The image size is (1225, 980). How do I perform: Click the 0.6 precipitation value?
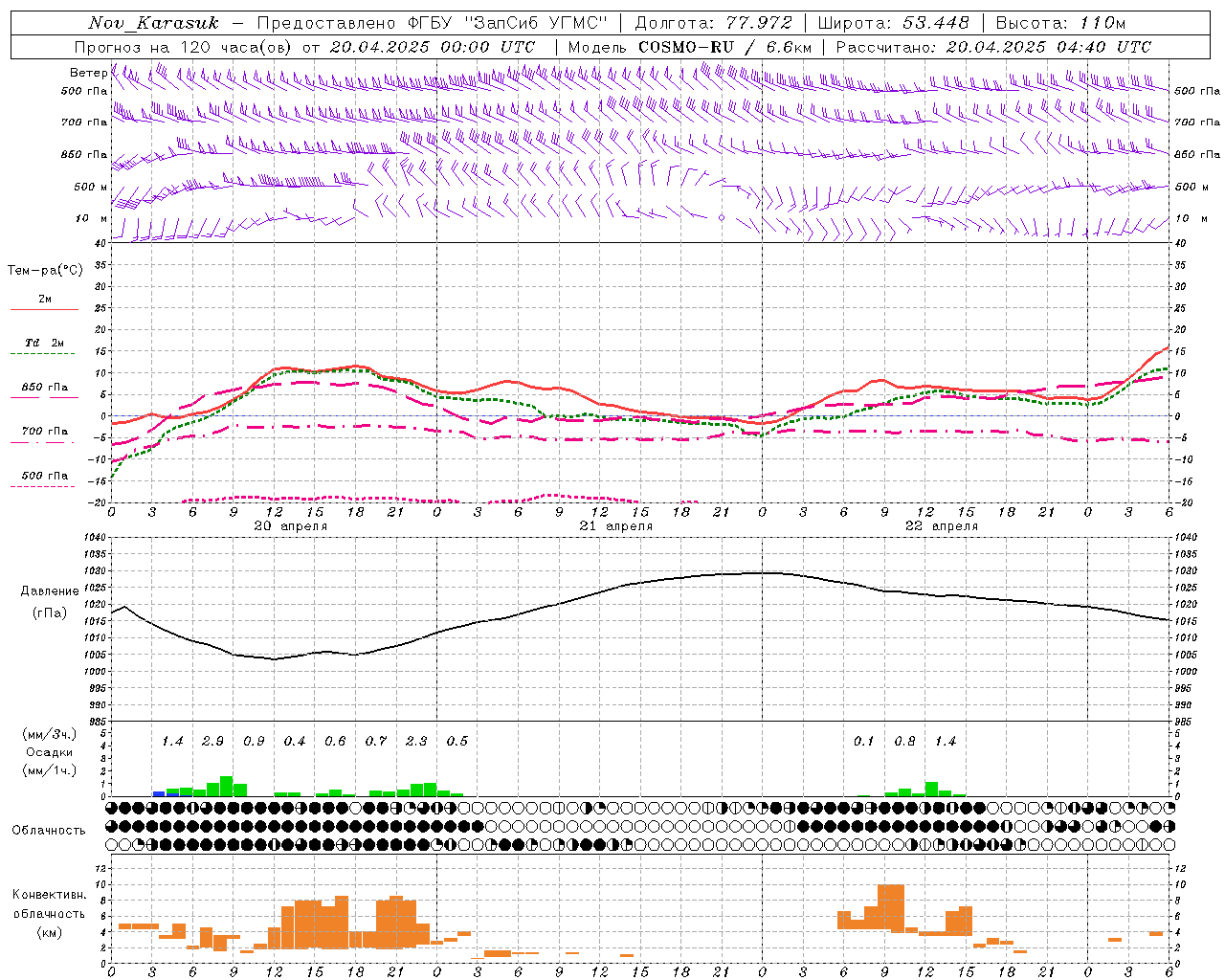pyautogui.click(x=335, y=742)
